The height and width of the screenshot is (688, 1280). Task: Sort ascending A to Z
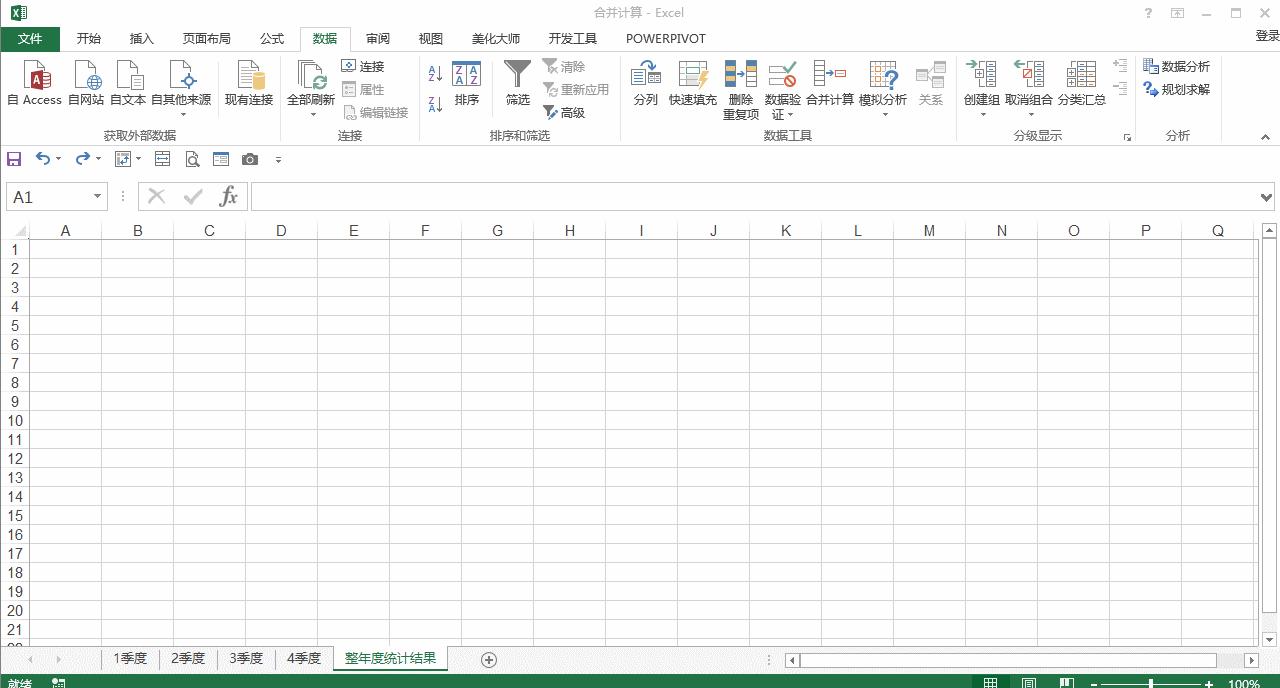435,74
